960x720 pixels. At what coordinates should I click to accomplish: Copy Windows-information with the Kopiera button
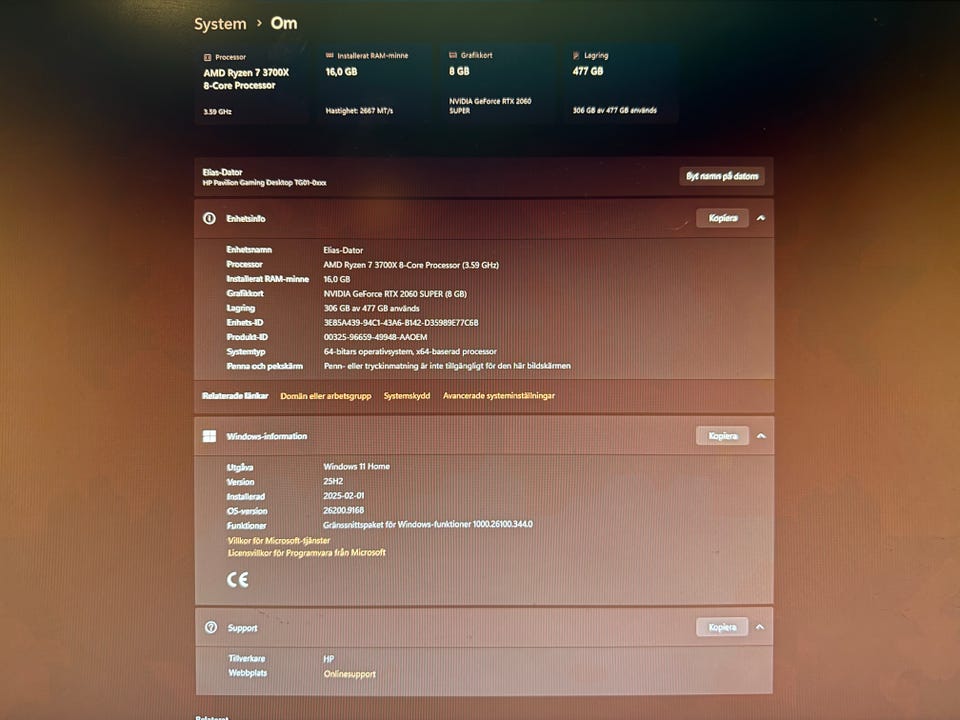click(722, 436)
